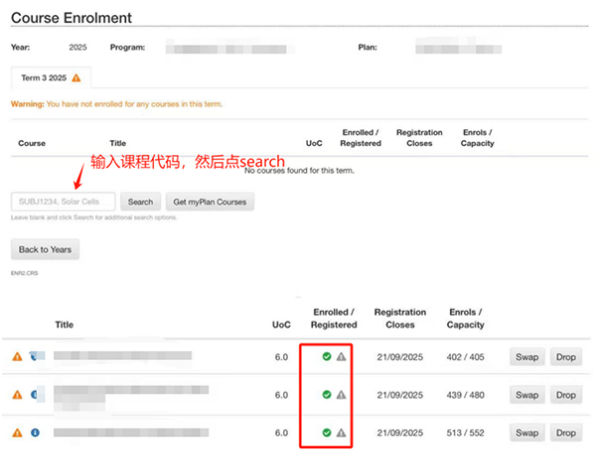This screenshot has width=600, height=456.
Task: Click green enrolled checkmark in 439 / 480 row
Action: pyautogui.click(x=327, y=395)
